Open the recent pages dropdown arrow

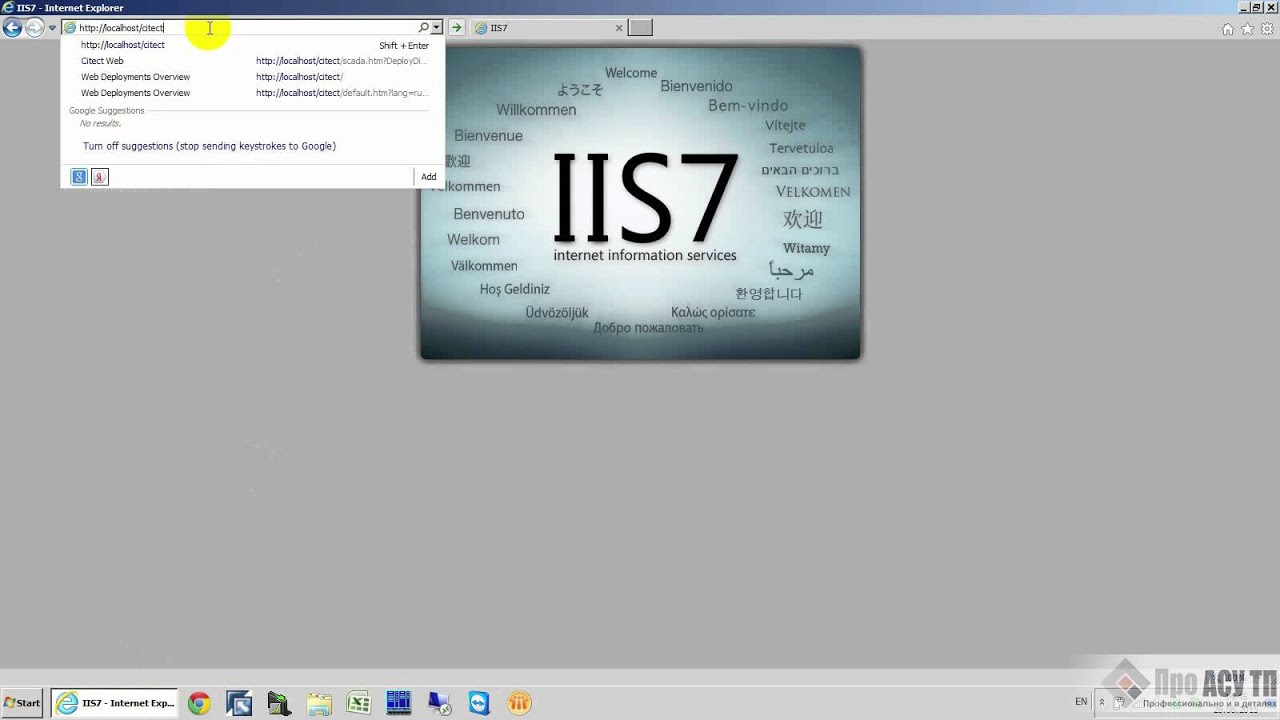(52, 28)
